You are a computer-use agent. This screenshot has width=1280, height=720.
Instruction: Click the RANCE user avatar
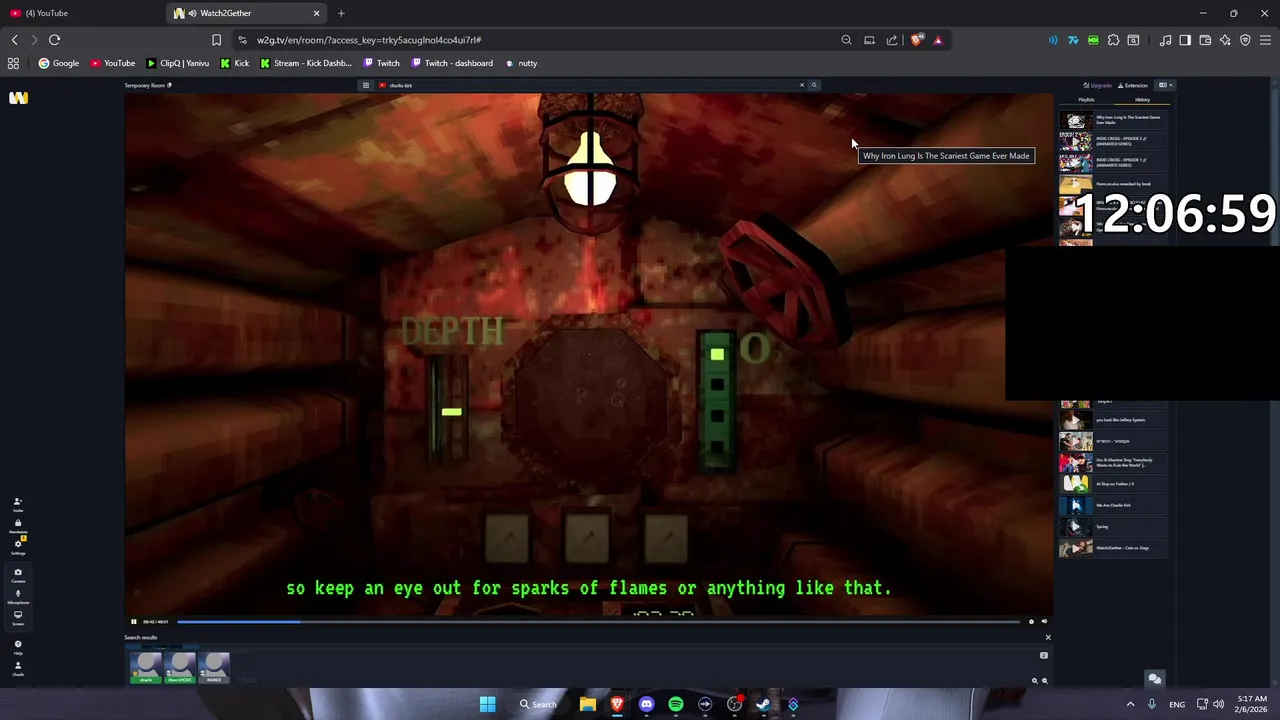point(214,667)
